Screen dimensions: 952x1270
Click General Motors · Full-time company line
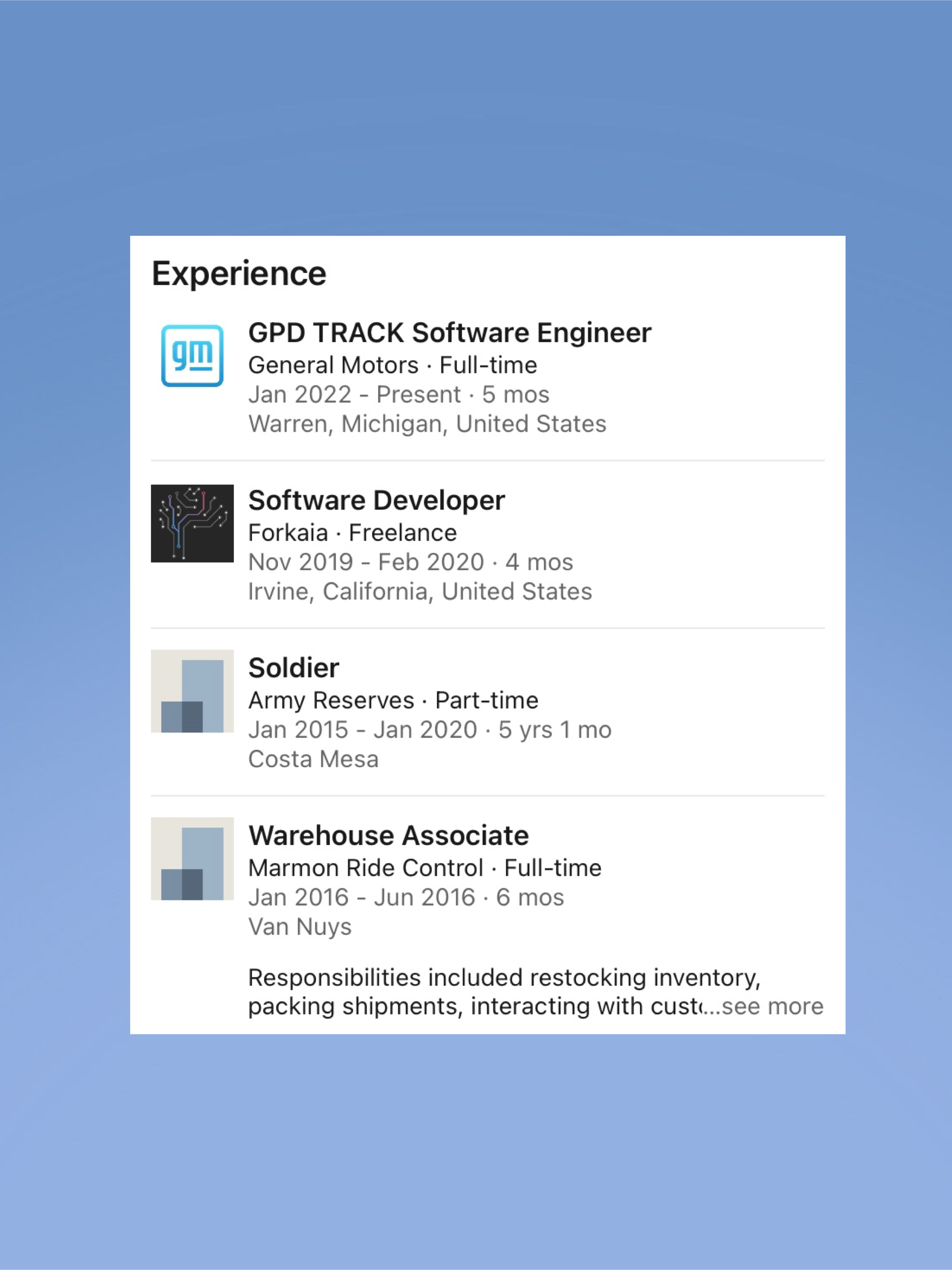coord(392,365)
